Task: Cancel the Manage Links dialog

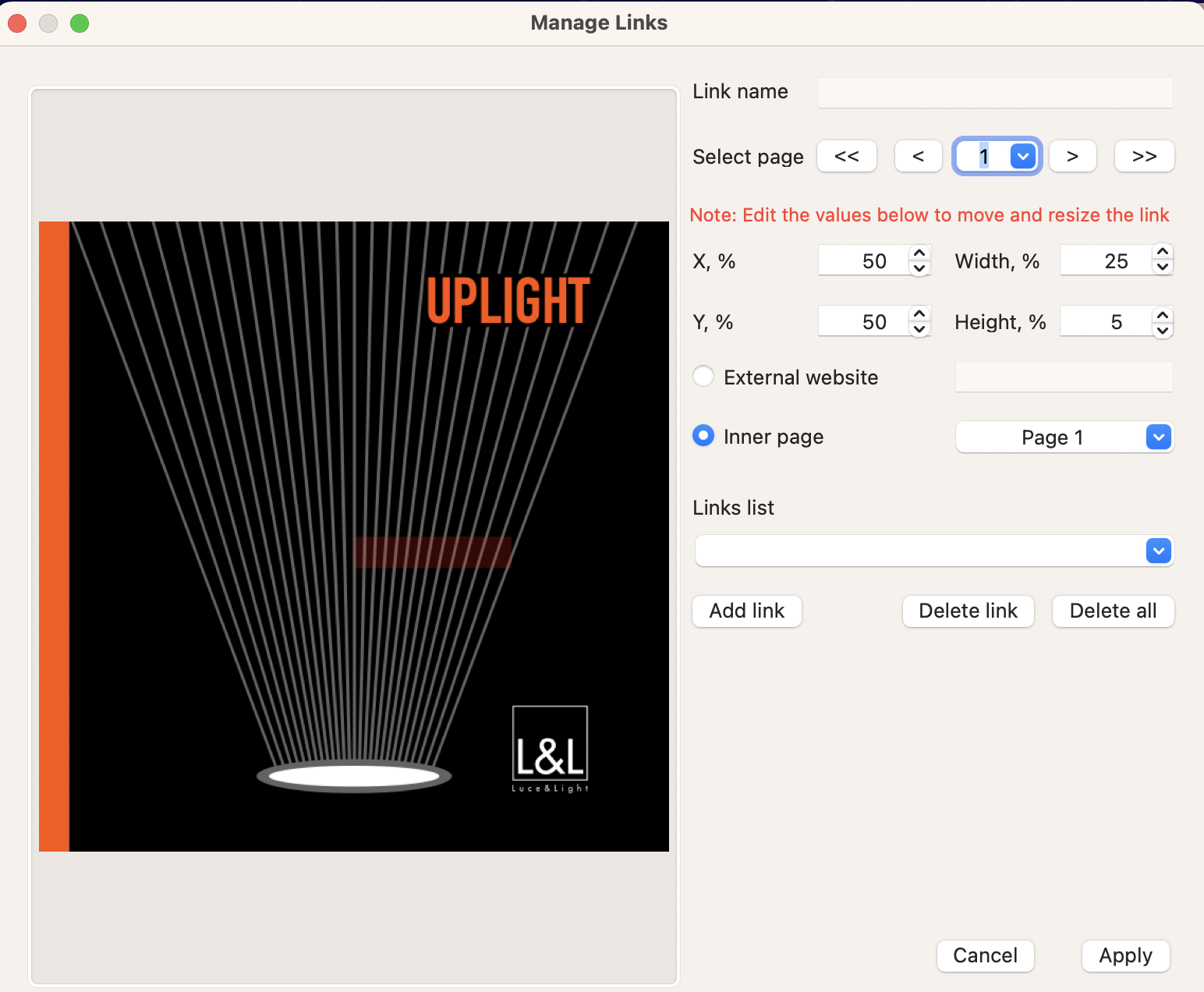Action: pos(985,955)
